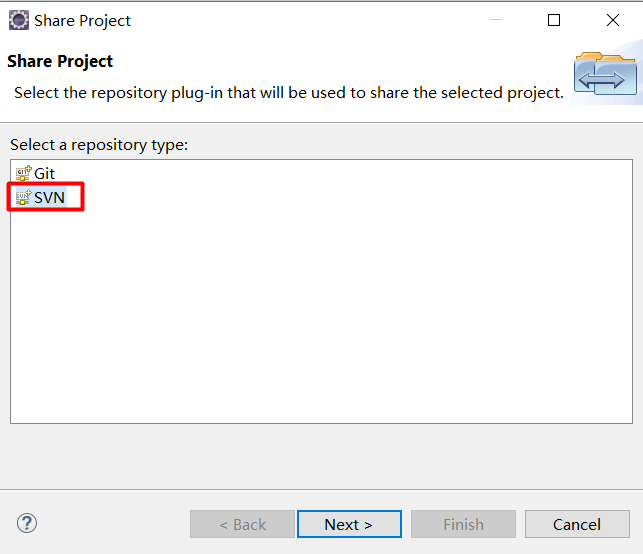The image size is (643, 554).
Task: Click the Finish button
Action: tap(463, 524)
